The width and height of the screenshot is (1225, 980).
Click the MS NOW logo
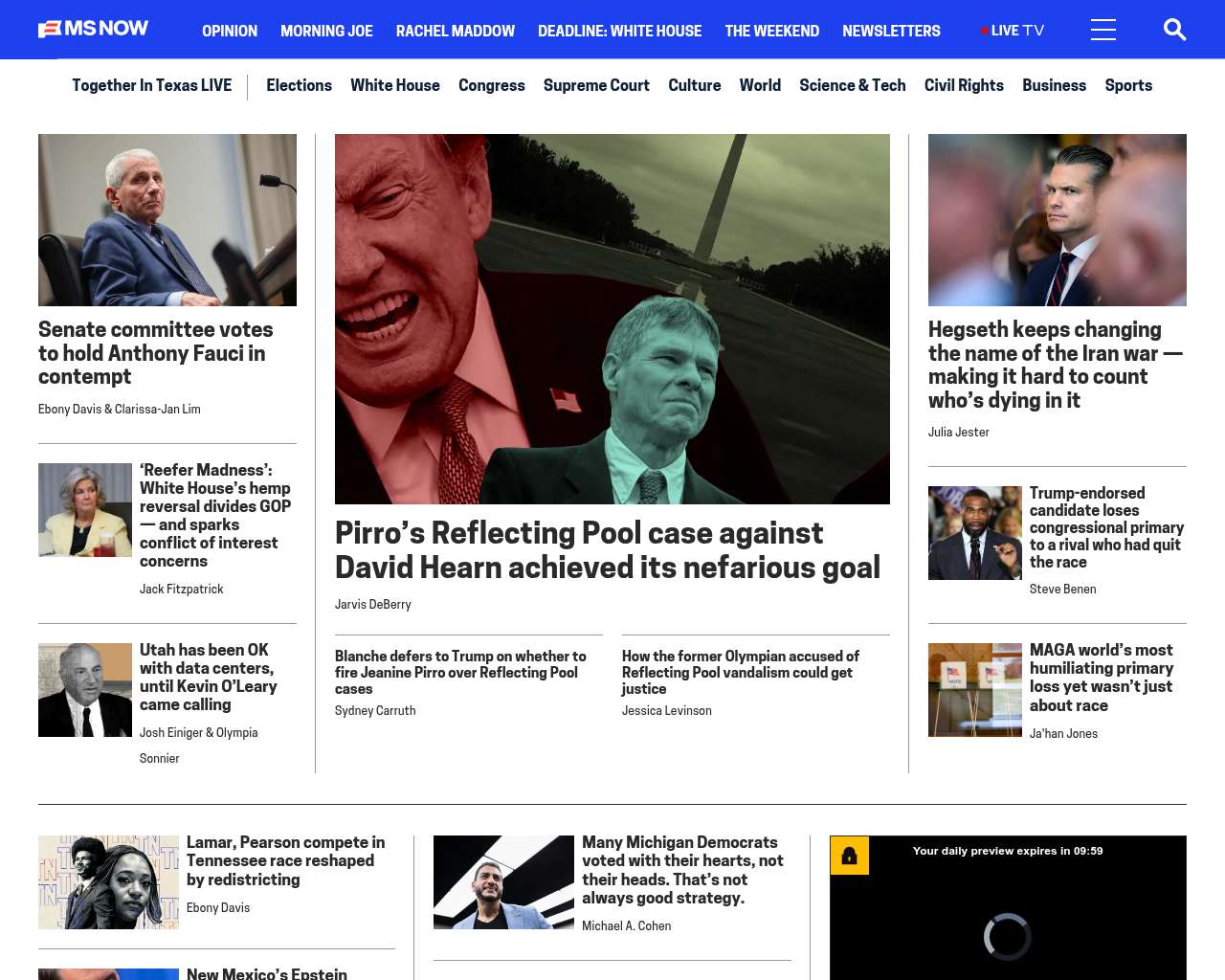point(93,29)
